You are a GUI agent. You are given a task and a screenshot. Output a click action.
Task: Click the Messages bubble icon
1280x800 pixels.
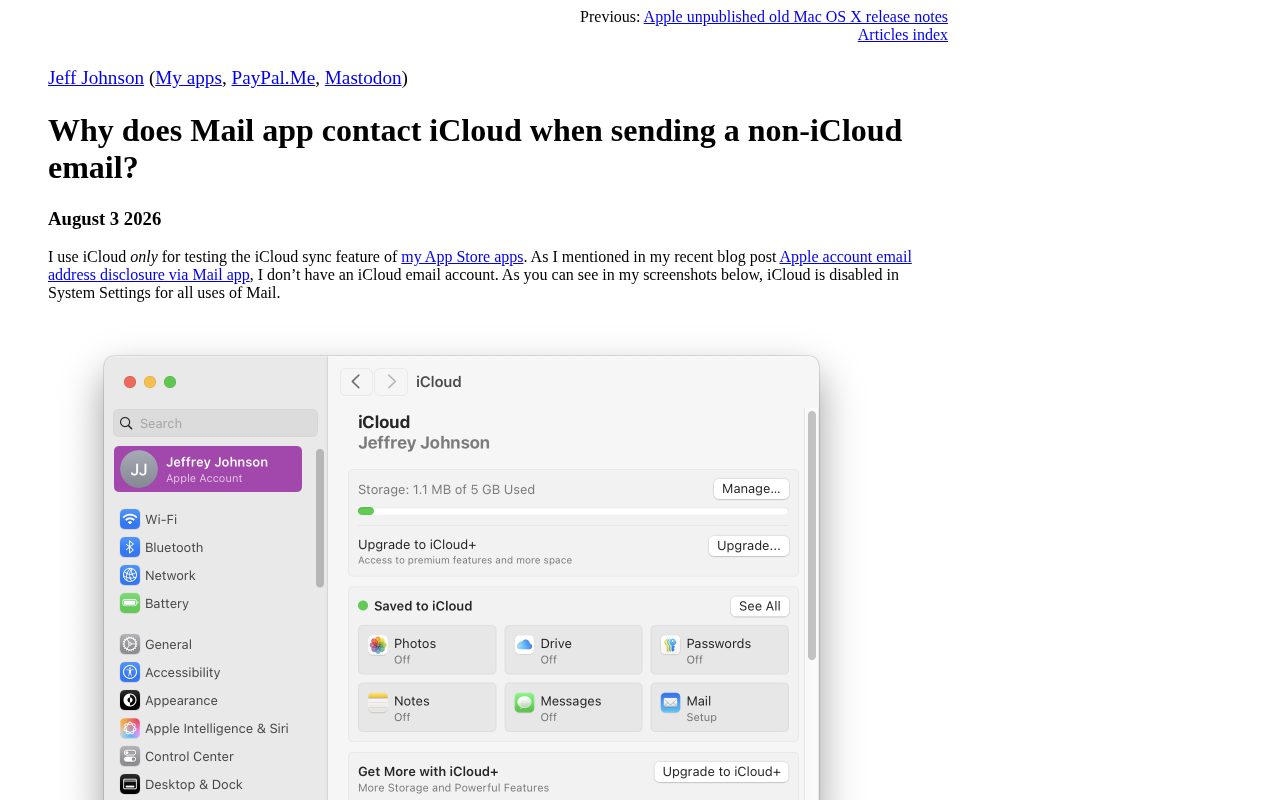[x=524, y=703]
